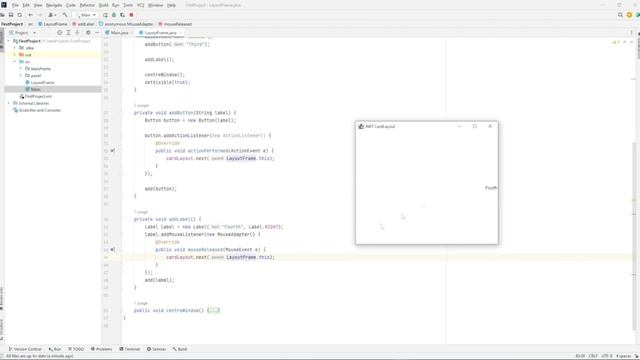Screen dimensions: 640x360
Task: Click the Back navigation arrow
Action: (x=31, y=15)
